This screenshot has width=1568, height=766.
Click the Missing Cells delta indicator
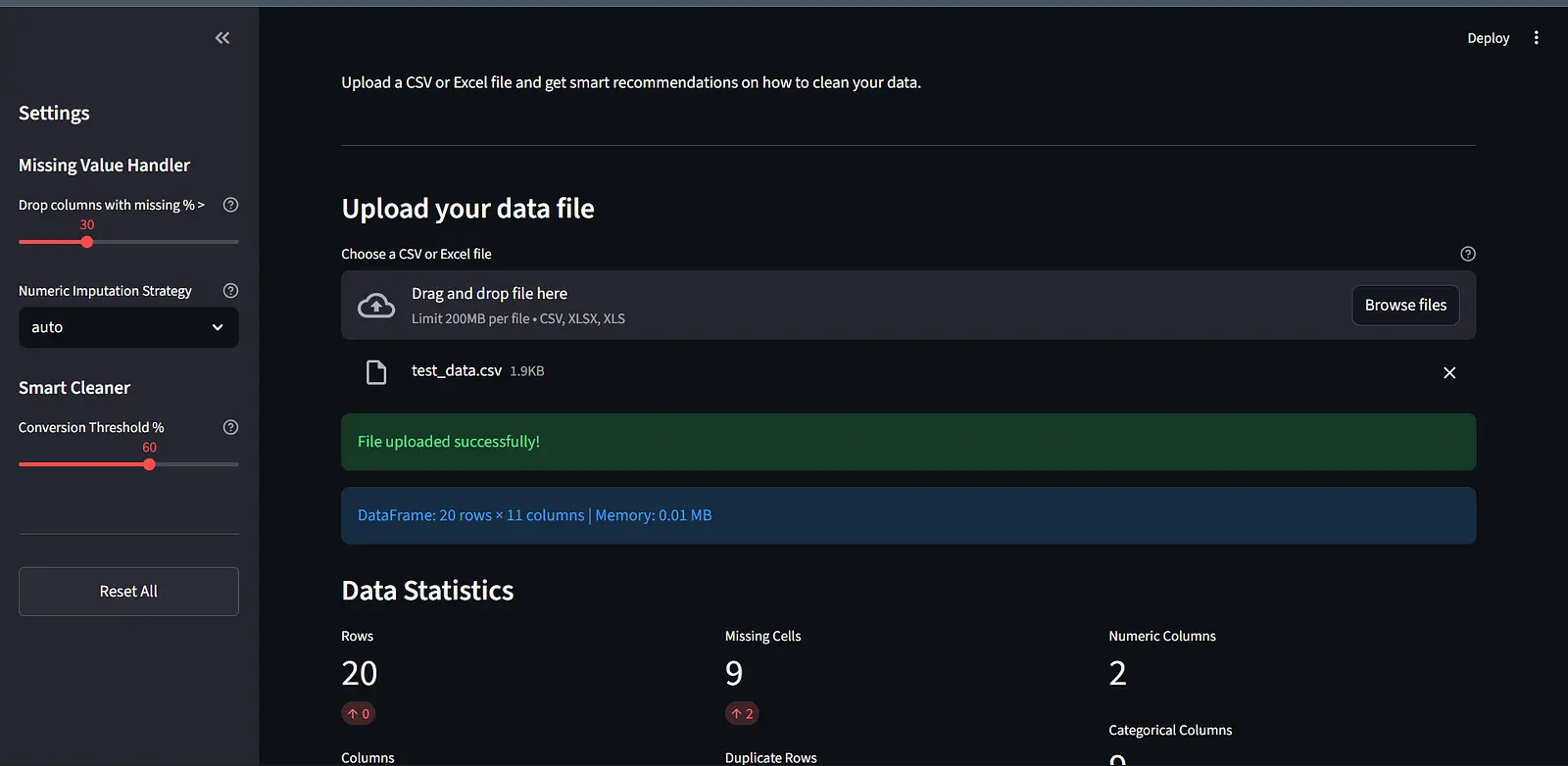coord(743,714)
